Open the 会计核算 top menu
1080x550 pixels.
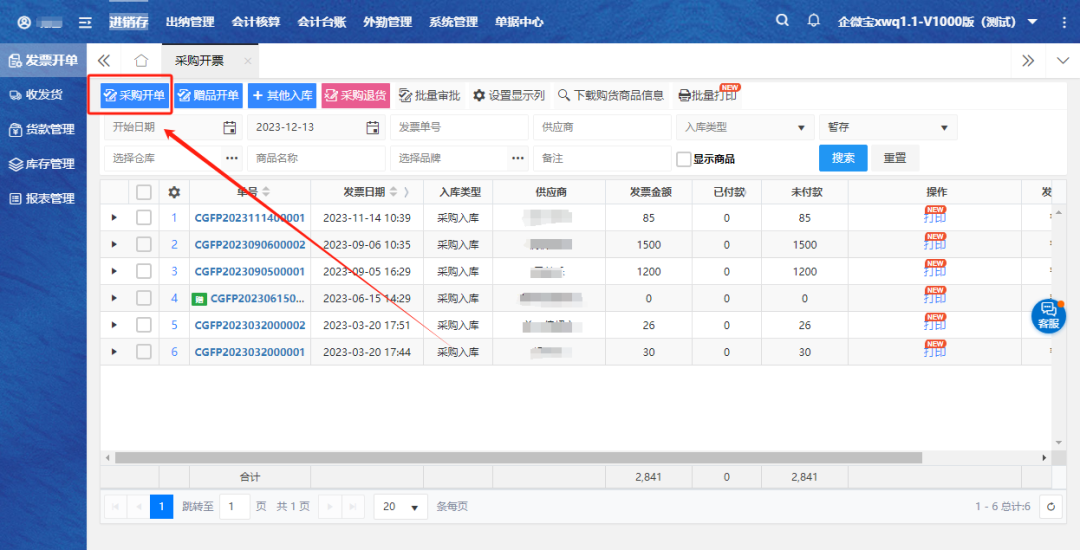pos(256,22)
